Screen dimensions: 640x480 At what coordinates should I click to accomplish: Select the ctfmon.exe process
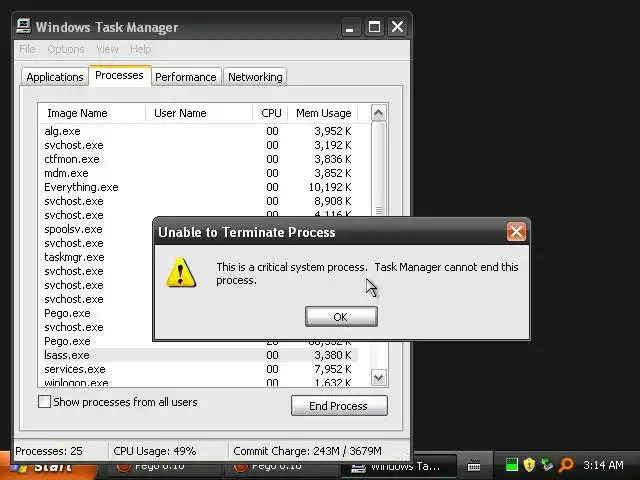pyautogui.click(x=72, y=159)
